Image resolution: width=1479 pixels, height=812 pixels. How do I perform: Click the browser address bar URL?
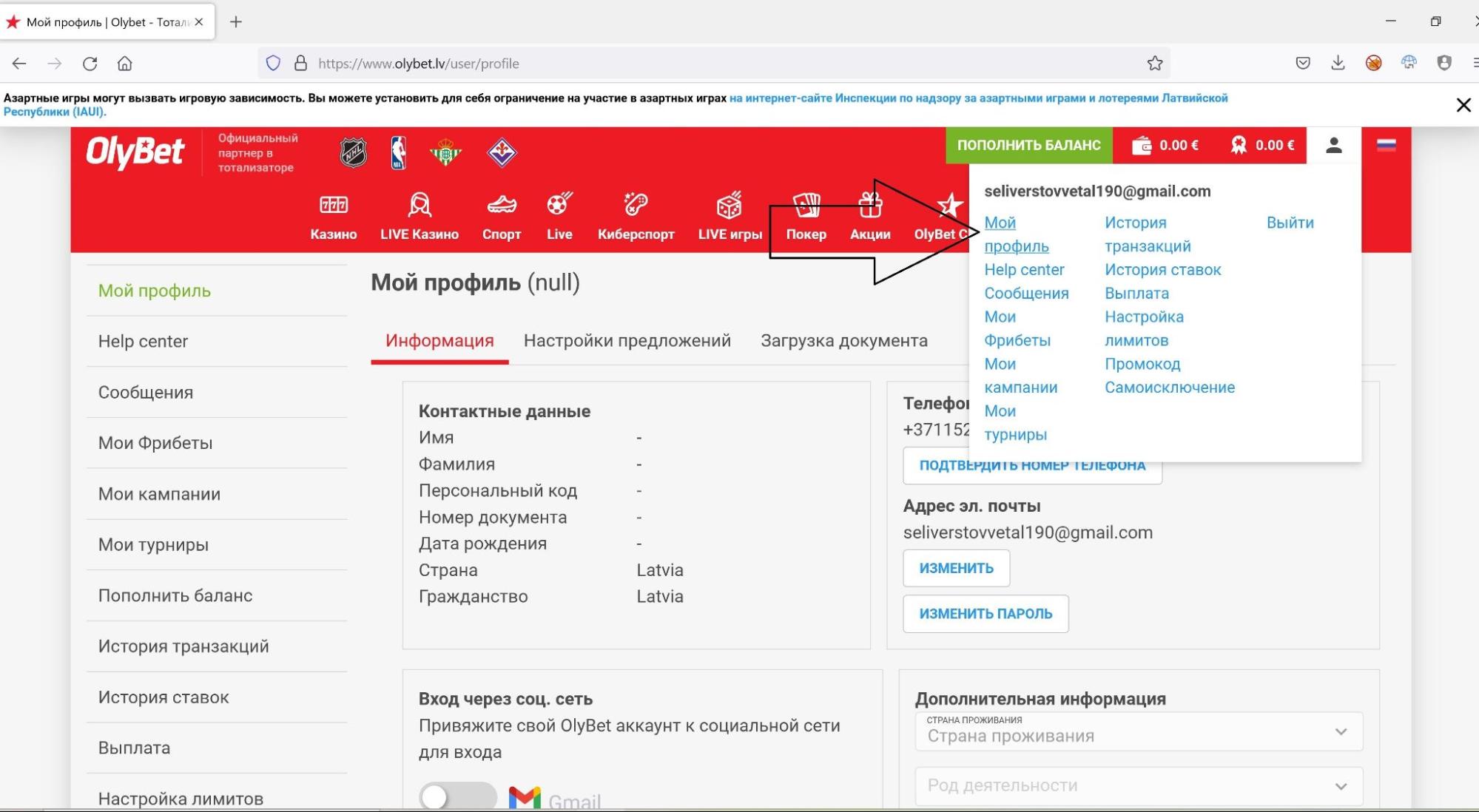418,64
